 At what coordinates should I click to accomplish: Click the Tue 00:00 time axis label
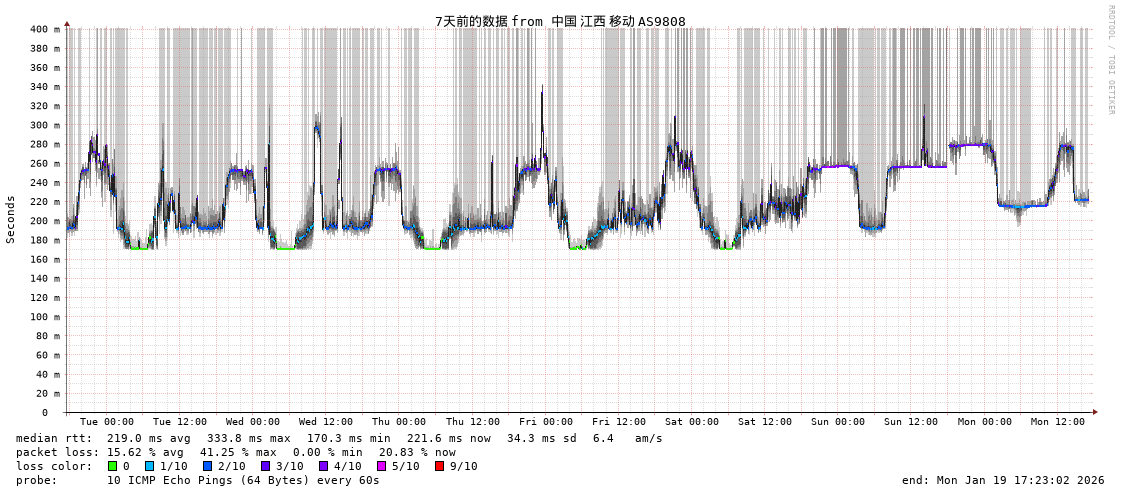106,422
